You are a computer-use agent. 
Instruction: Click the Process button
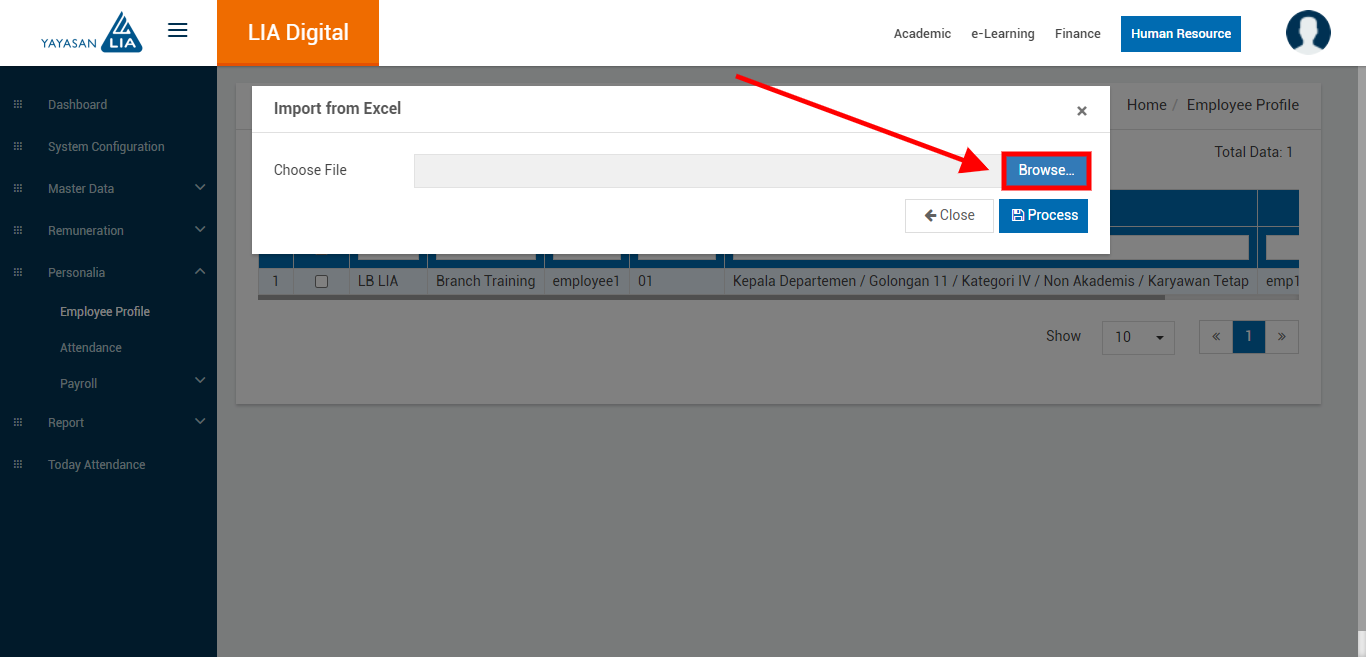[1043, 216]
